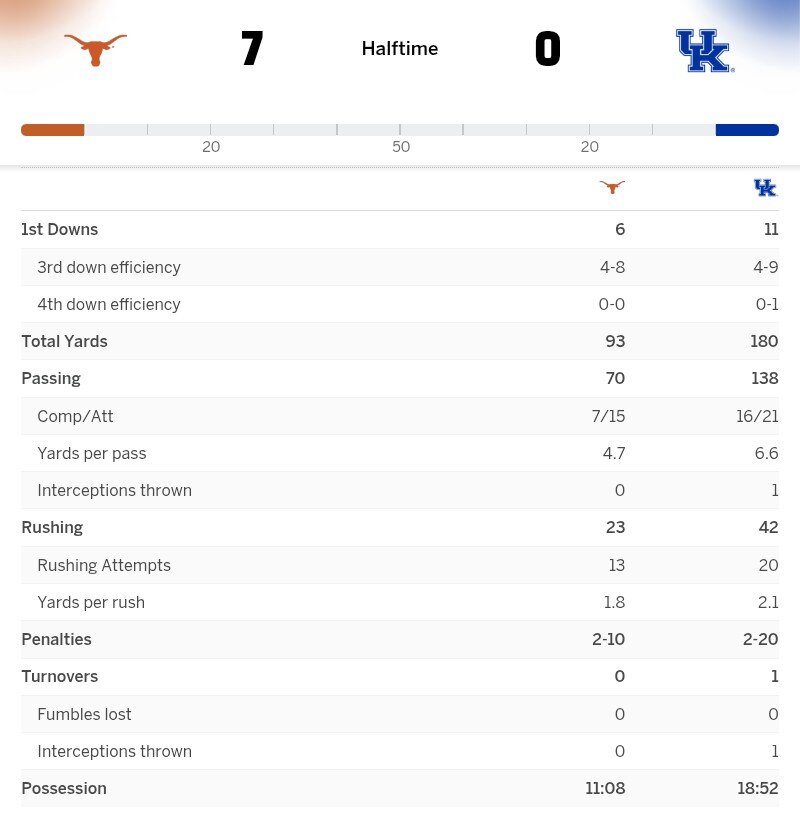The width and height of the screenshot is (800, 814).
Task: Click Texas score of 7
Action: [252, 49]
